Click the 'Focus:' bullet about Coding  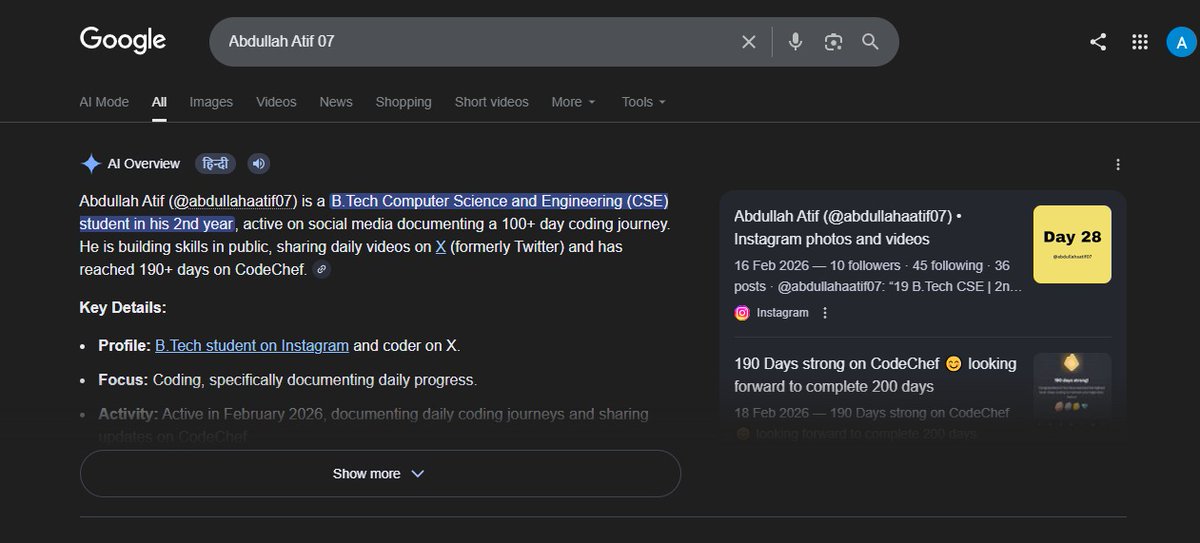[288, 380]
